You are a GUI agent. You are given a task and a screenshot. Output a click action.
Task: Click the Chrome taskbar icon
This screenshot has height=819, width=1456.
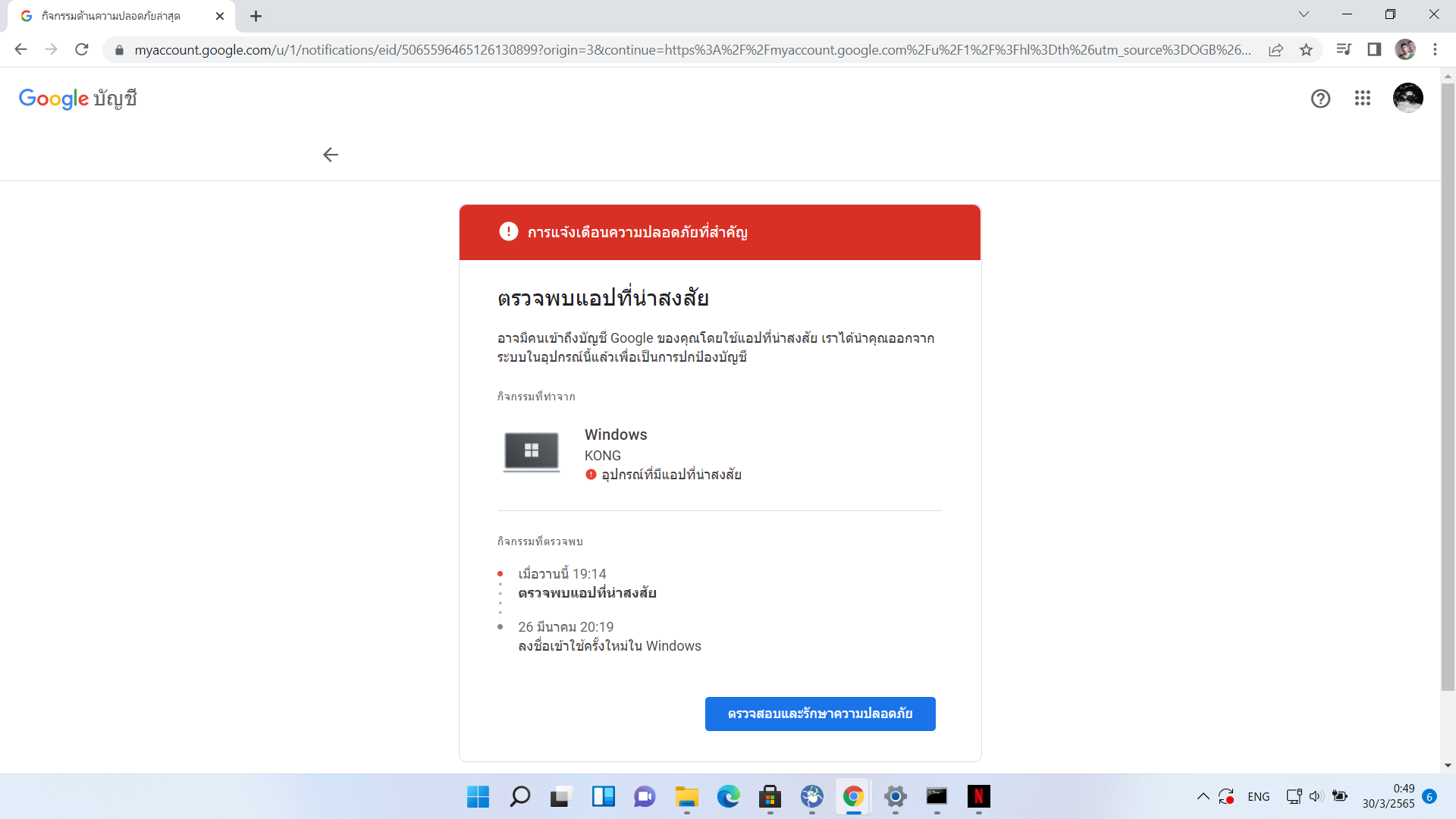[853, 797]
